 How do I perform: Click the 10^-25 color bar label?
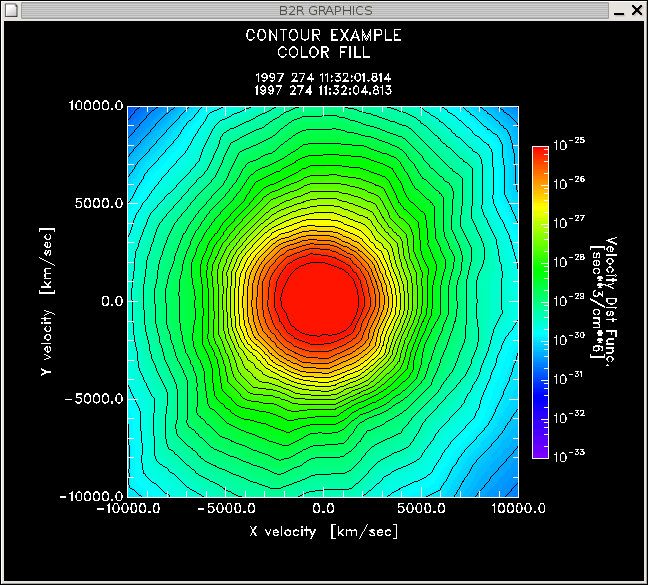click(569, 144)
